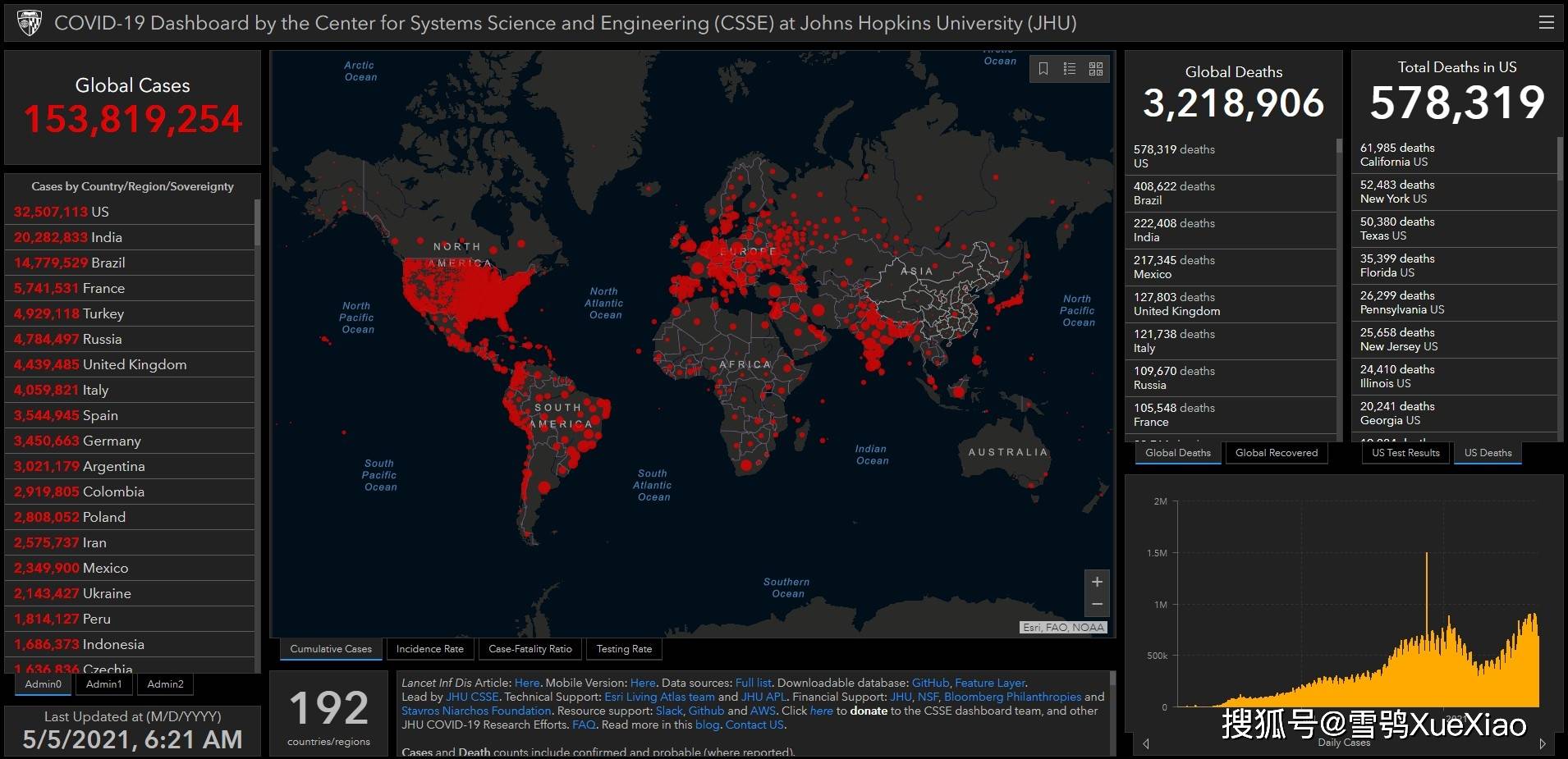Select United Kingdom cases row

(130, 364)
